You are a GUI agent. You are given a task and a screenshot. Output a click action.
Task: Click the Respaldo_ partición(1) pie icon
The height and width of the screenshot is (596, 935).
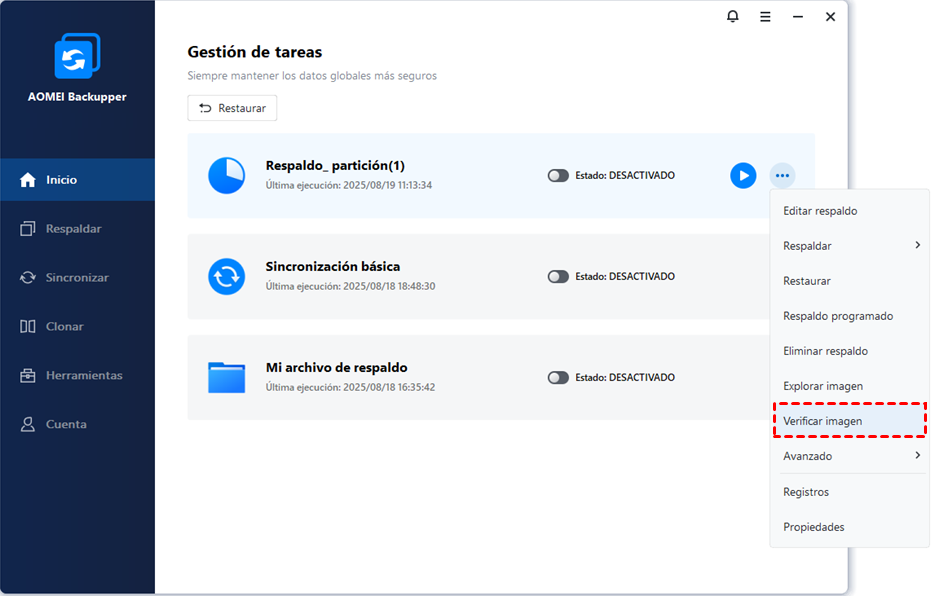226,175
